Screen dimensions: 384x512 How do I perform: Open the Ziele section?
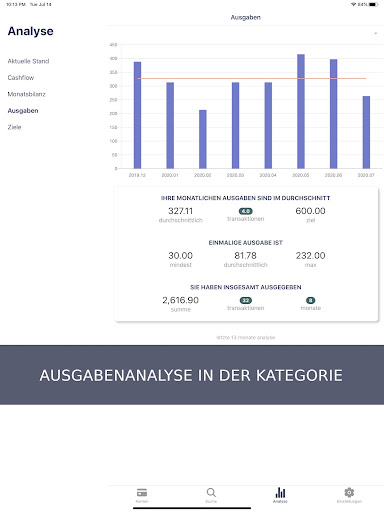(x=14, y=127)
